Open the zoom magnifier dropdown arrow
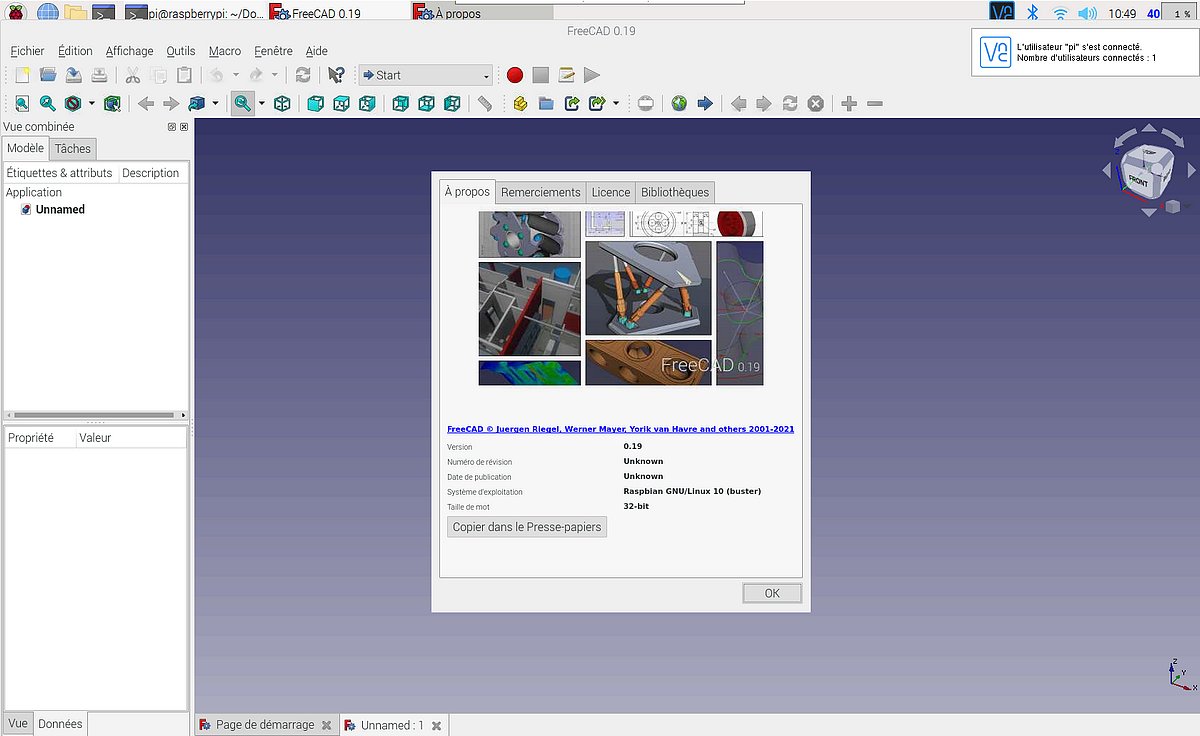The image size is (1200, 736). click(262, 103)
